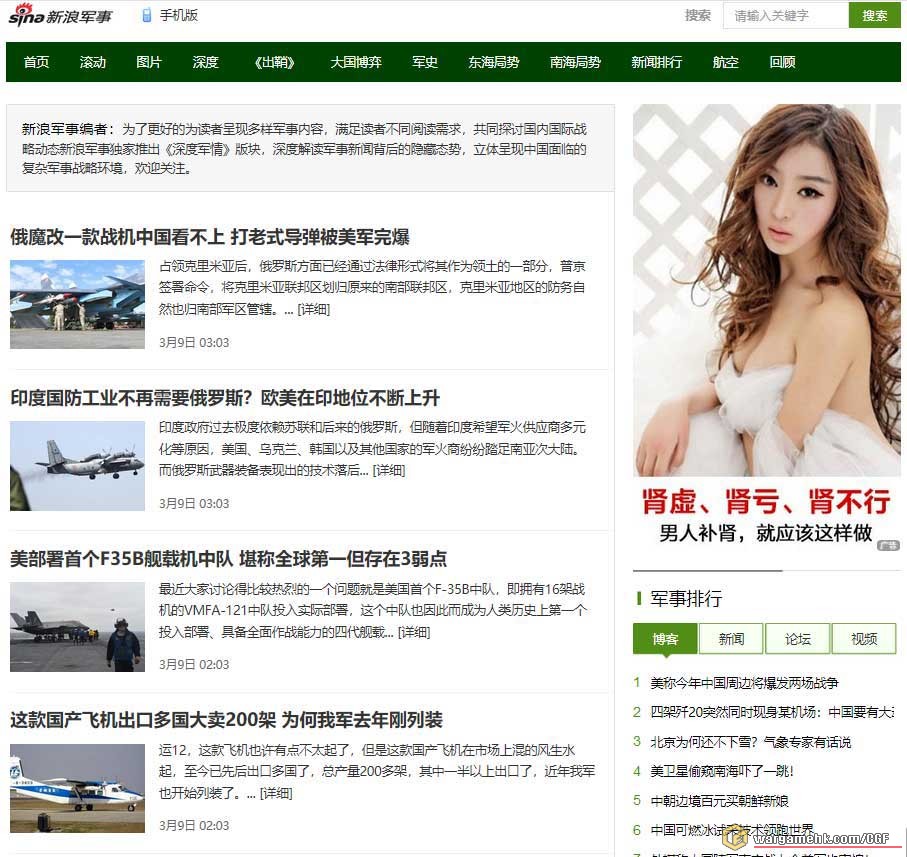907x857 pixels.
Task: Switch to the 视频 ranking tab
Action: pos(863,639)
